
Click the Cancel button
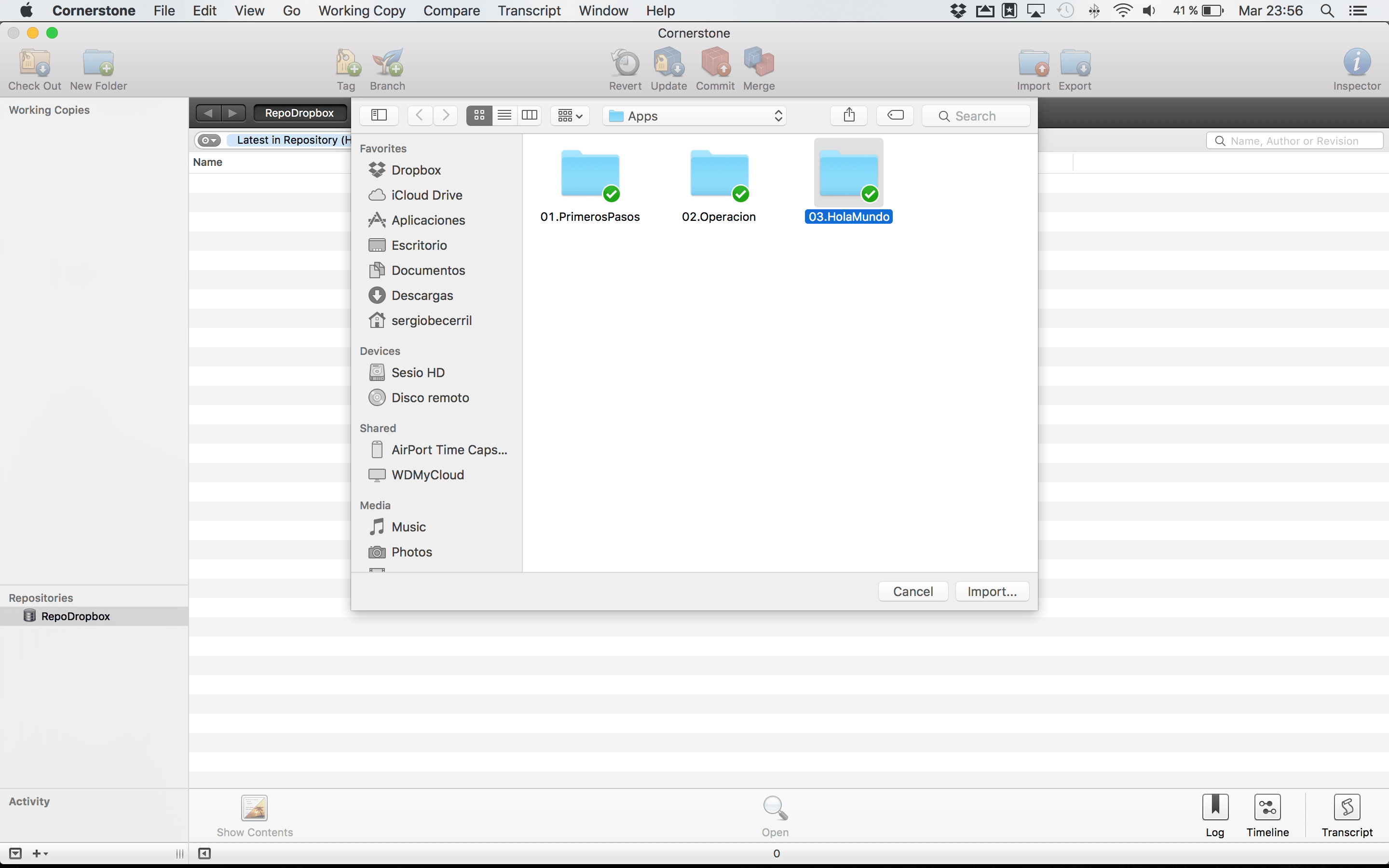[x=912, y=591]
